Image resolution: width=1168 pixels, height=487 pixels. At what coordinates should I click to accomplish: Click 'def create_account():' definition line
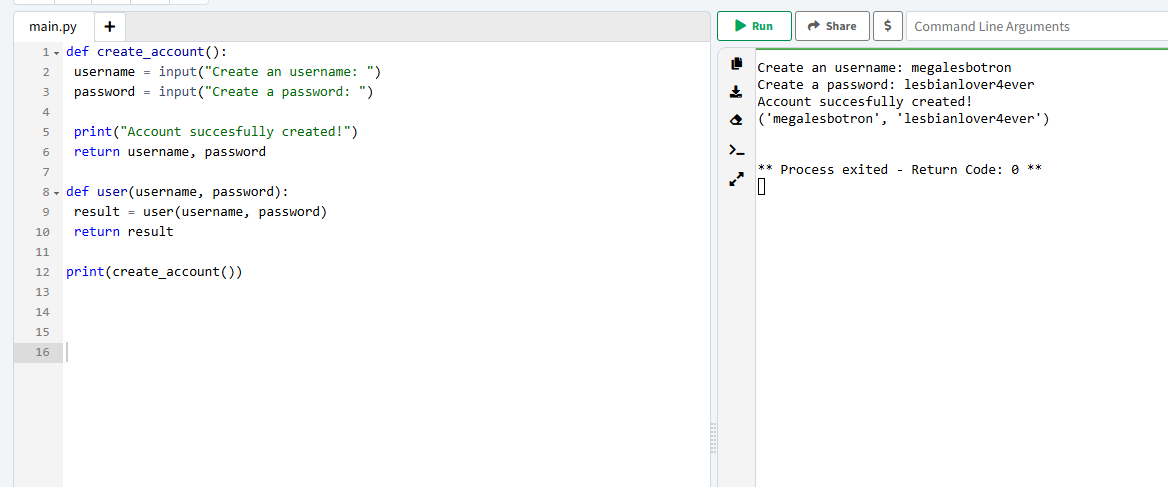coord(146,52)
